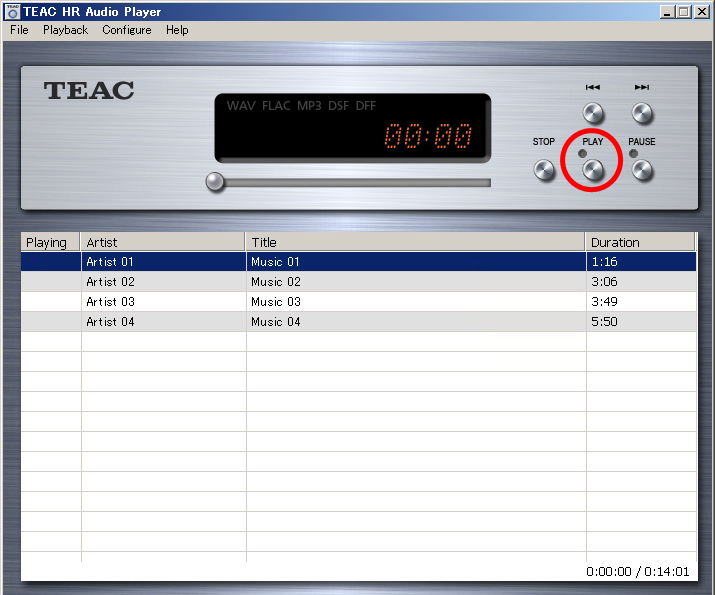Sort playlist by Title column header
The image size is (715, 595).
(x=415, y=242)
